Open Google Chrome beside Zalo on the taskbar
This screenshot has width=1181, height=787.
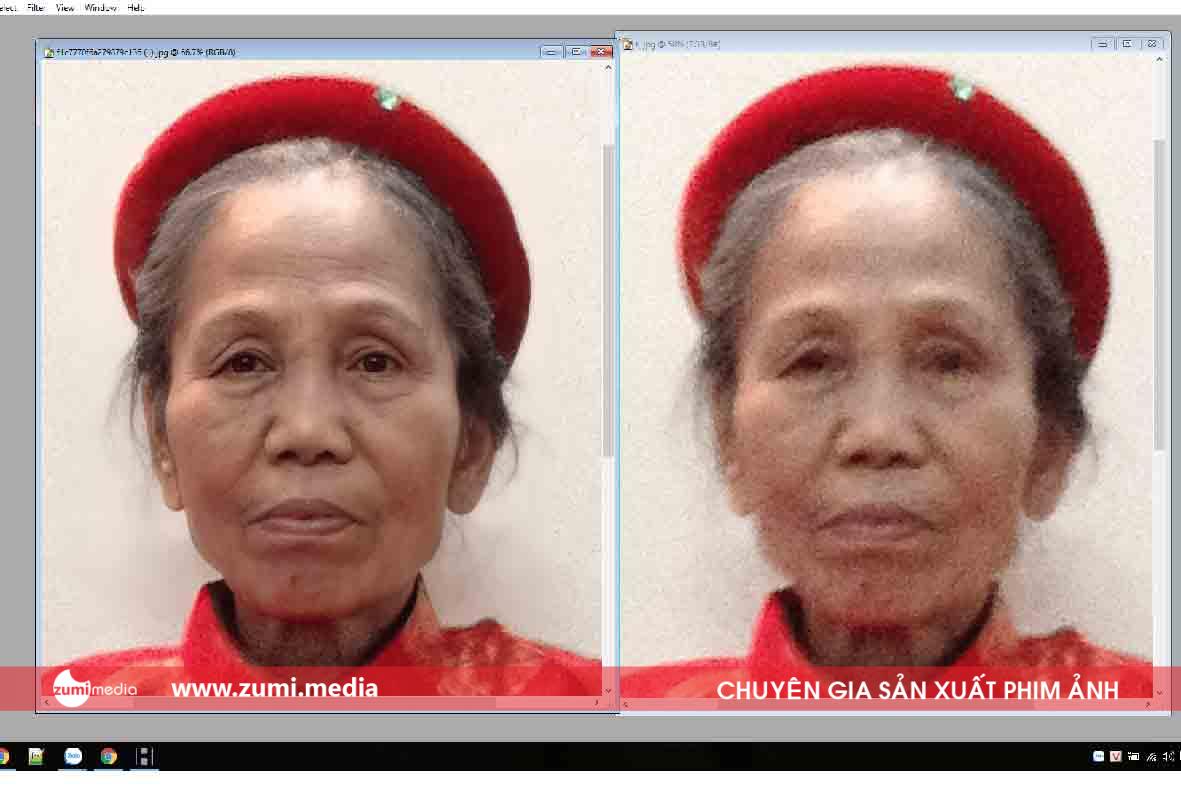pyautogui.click(x=108, y=756)
